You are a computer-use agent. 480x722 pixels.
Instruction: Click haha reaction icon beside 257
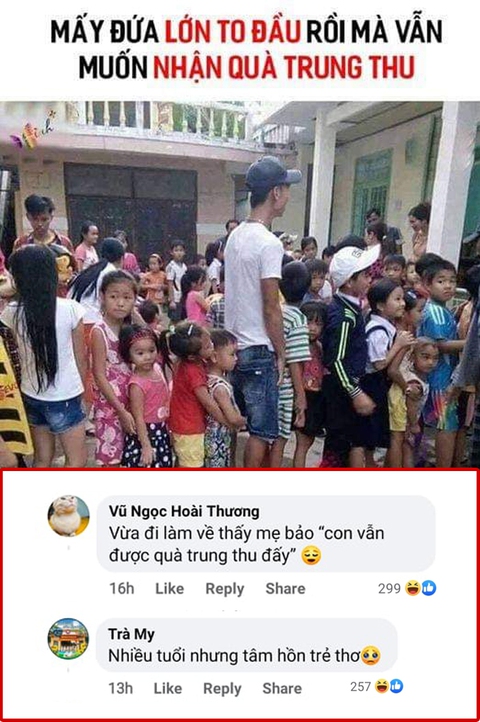pos(382,686)
